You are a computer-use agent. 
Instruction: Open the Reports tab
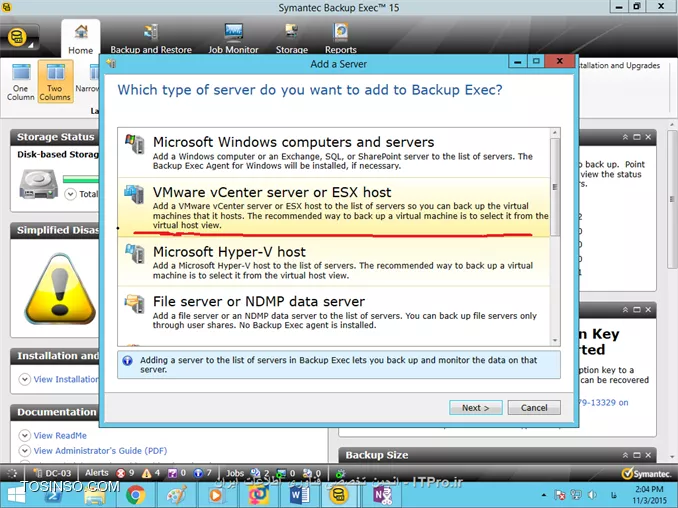click(x=341, y=39)
